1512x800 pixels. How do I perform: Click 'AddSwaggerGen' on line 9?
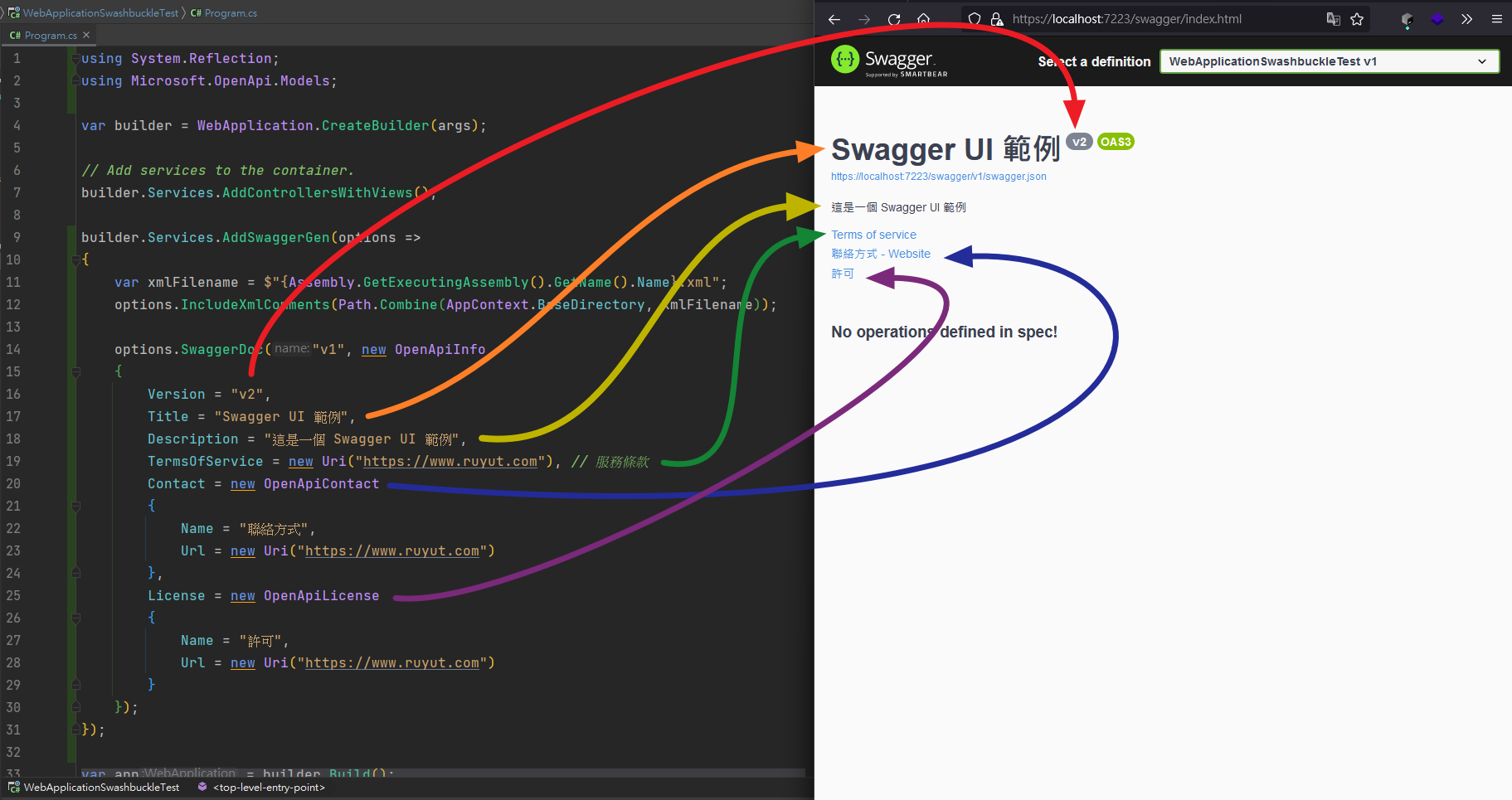point(276,238)
